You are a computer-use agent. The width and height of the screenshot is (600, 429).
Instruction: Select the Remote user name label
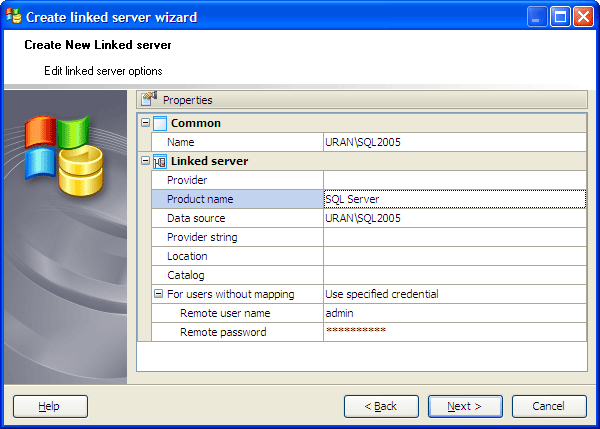tap(225, 313)
